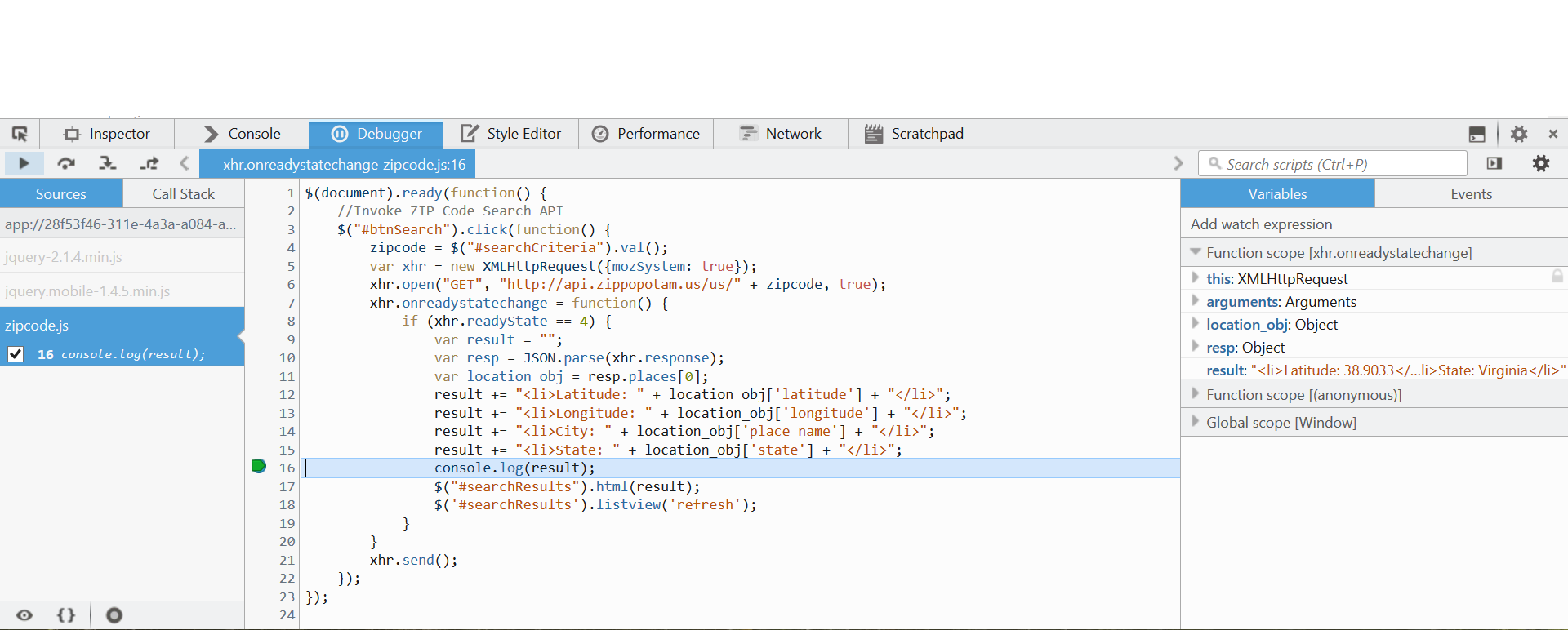Open the Network tab
This screenshot has width=1568, height=630.
780,134
